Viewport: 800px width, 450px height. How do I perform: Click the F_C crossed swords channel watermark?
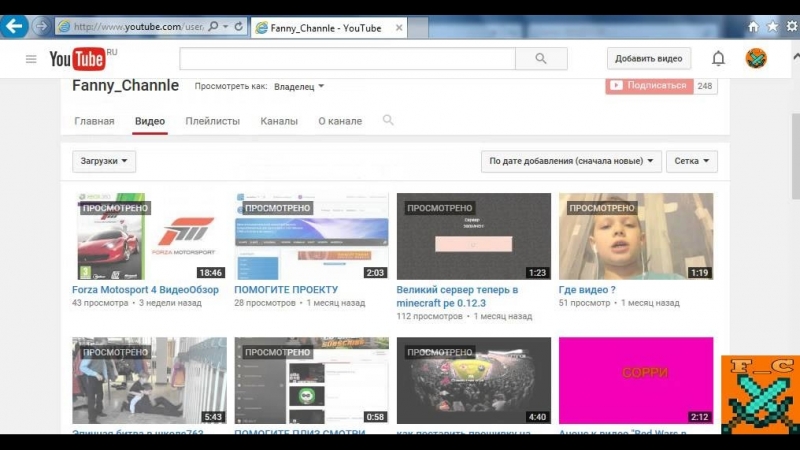[x=760, y=395]
